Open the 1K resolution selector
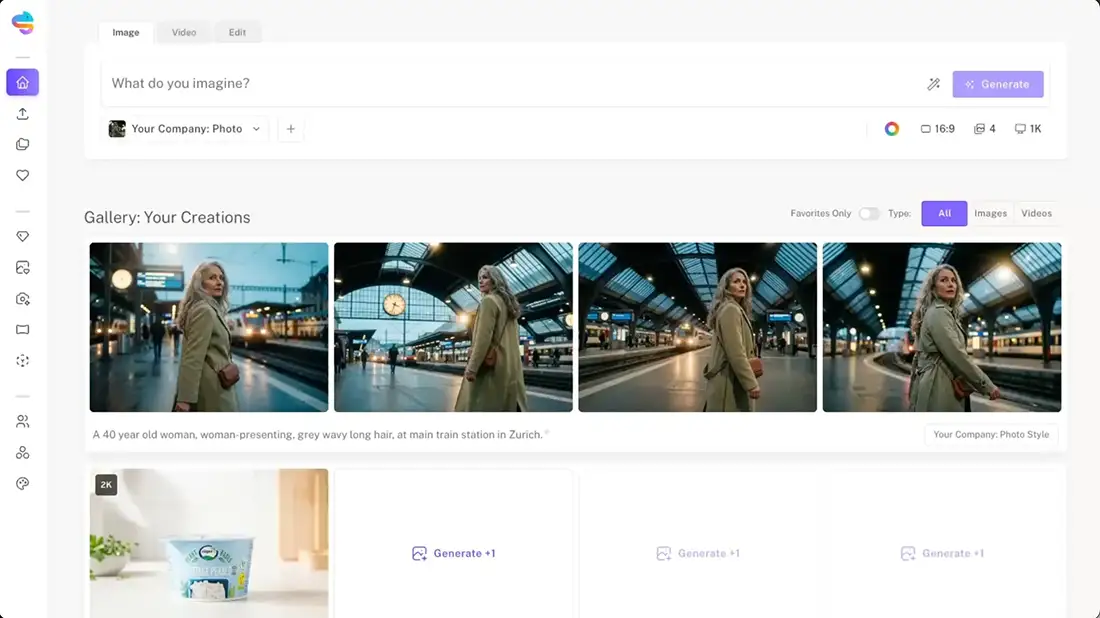 coord(1028,129)
